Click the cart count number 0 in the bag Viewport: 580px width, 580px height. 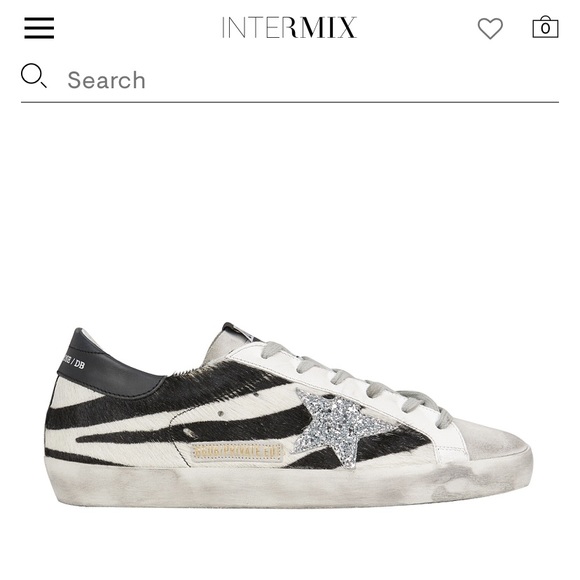click(545, 29)
